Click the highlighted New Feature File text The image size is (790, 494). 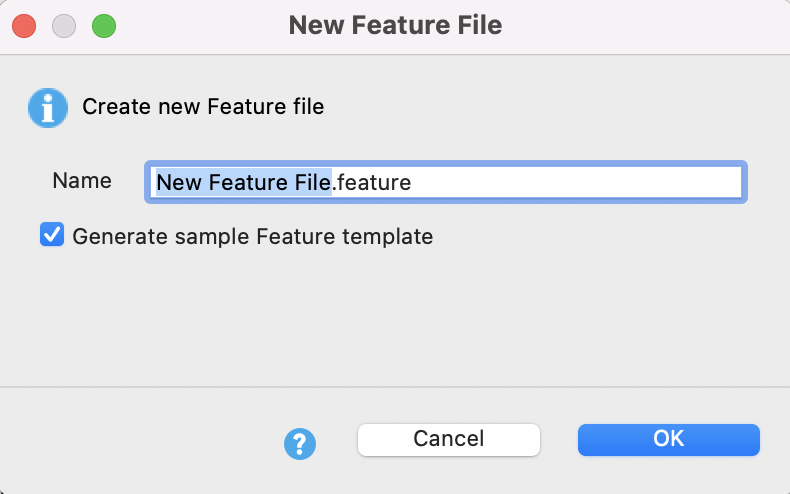(x=243, y=182)
